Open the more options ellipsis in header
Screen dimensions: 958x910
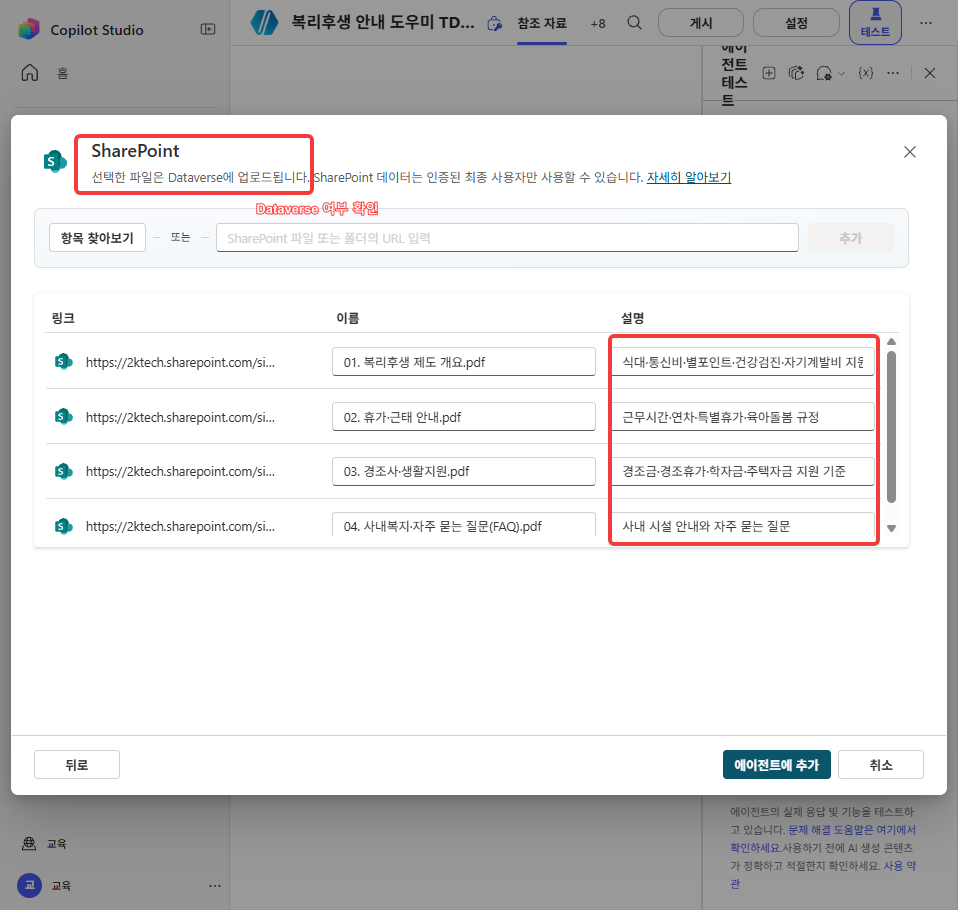[926, 23]
